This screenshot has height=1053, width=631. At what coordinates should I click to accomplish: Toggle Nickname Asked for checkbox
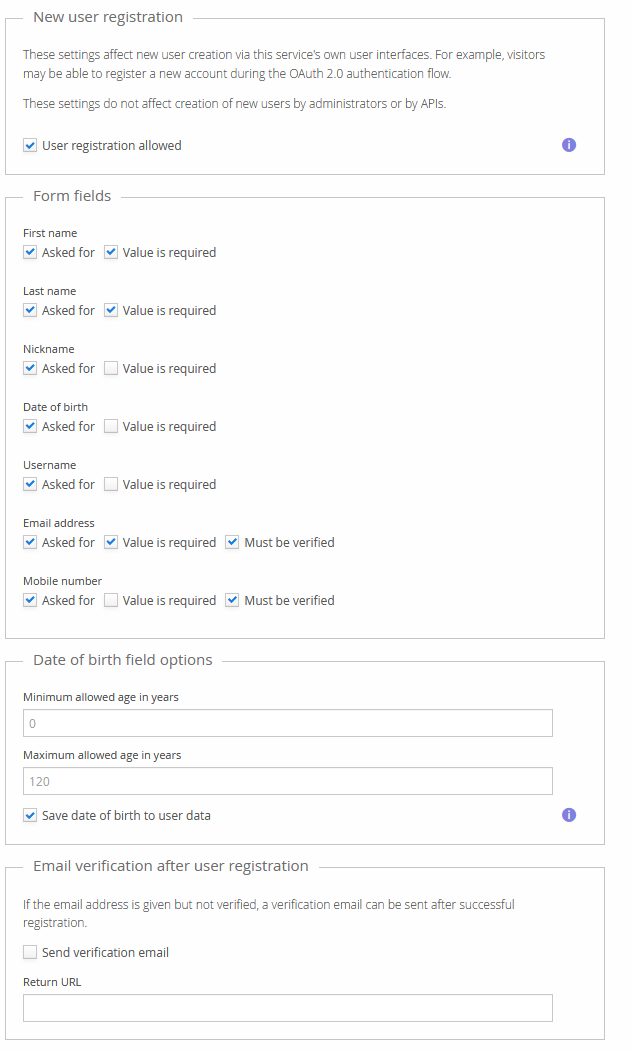point(30,368)
